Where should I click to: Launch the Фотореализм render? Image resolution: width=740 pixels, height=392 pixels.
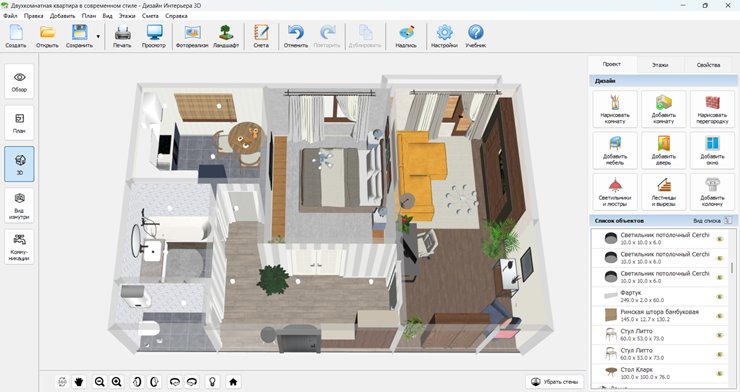click(x=192, y=36)
